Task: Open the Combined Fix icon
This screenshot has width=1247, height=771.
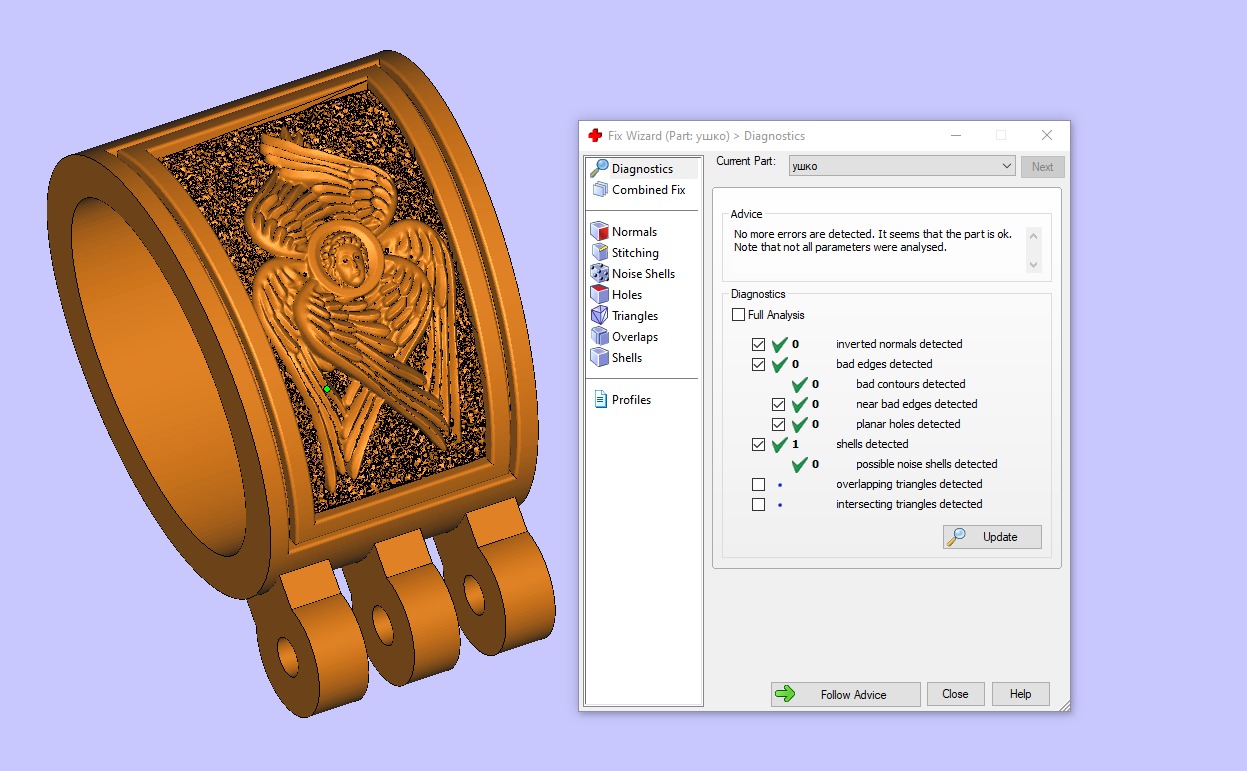Action: click(599, 189)
